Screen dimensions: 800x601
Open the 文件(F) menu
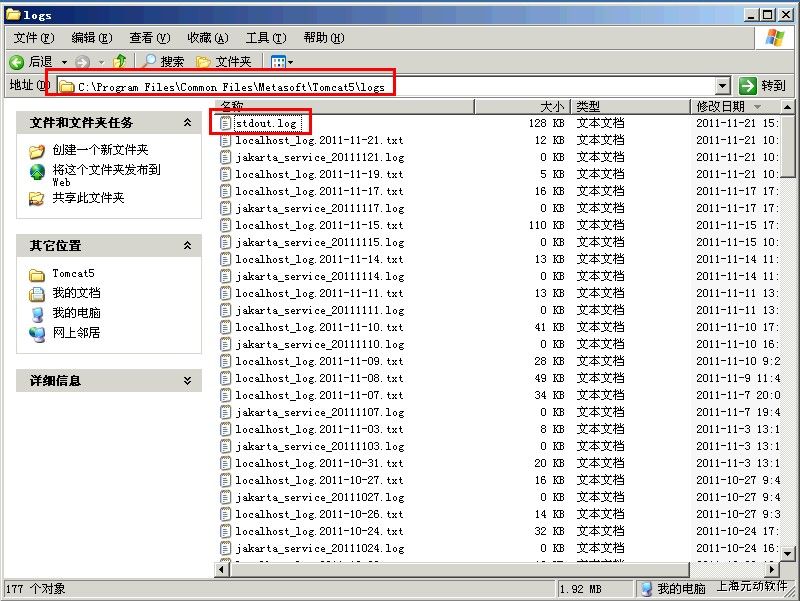point(33,38)
